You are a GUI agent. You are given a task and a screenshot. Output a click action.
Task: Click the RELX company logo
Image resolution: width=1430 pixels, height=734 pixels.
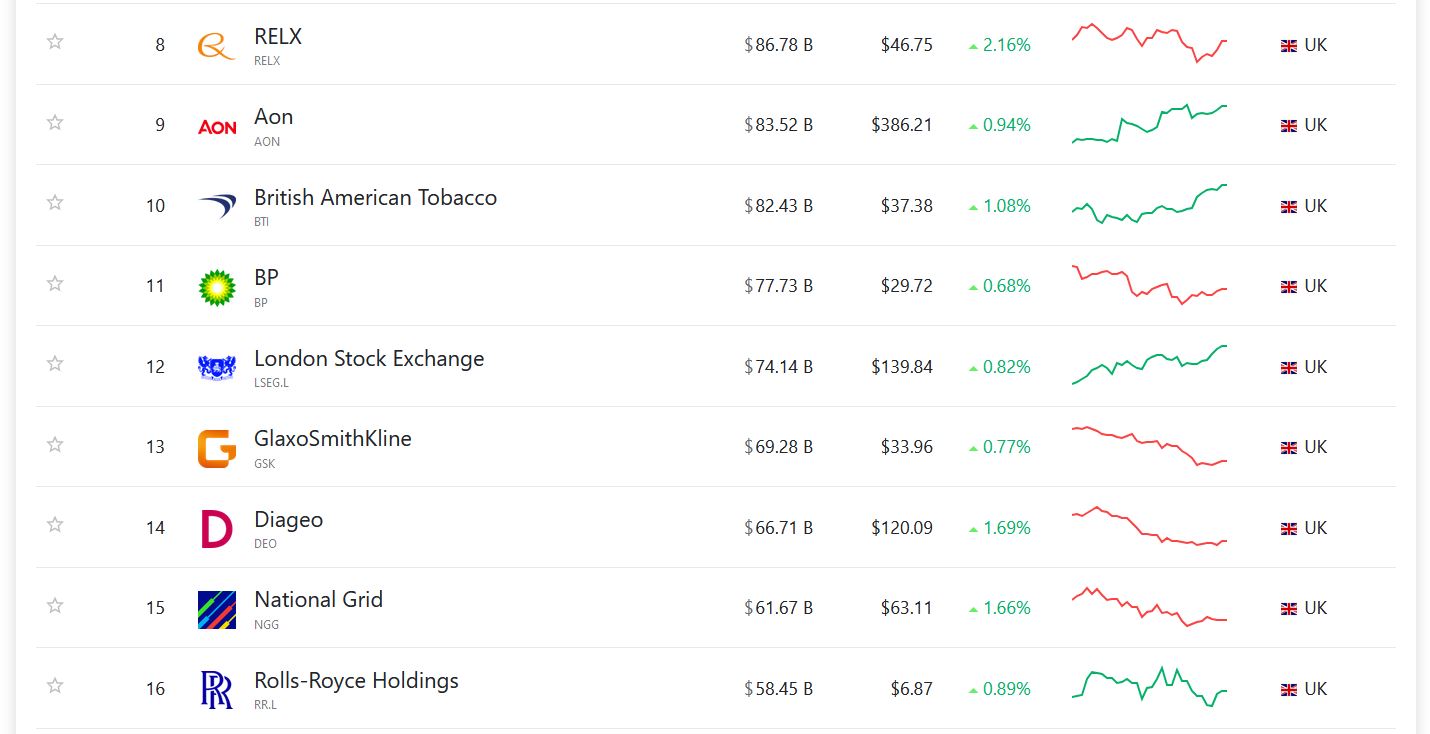coord(216,45)
